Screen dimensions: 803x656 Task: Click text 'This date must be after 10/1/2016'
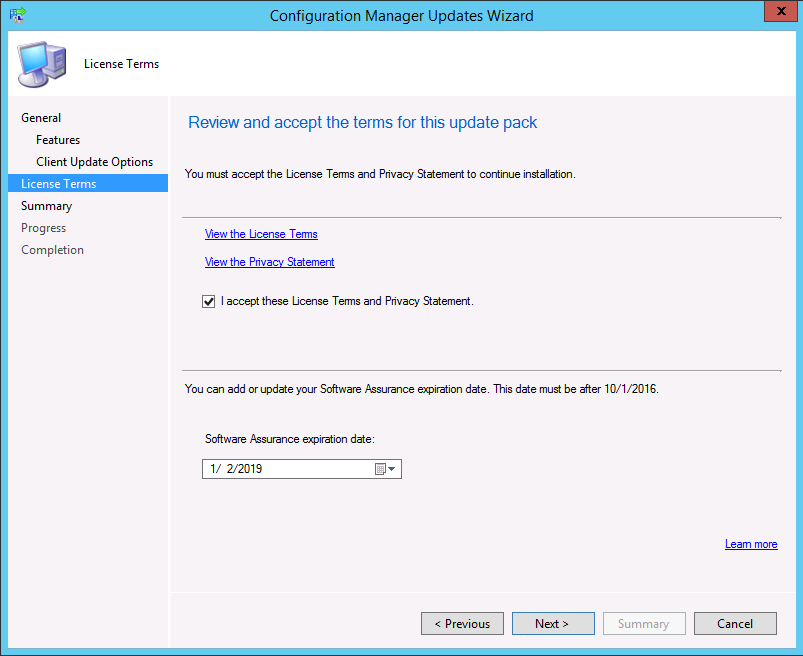point(576,389)
